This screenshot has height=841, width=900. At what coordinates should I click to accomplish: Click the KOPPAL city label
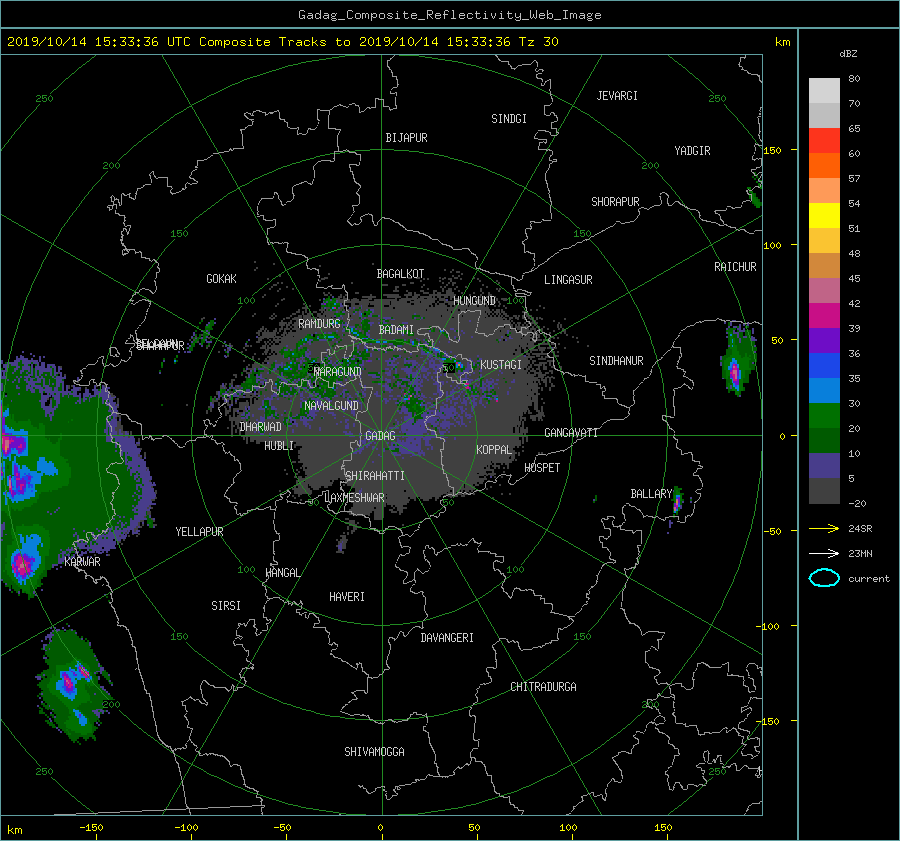point(494,450)
